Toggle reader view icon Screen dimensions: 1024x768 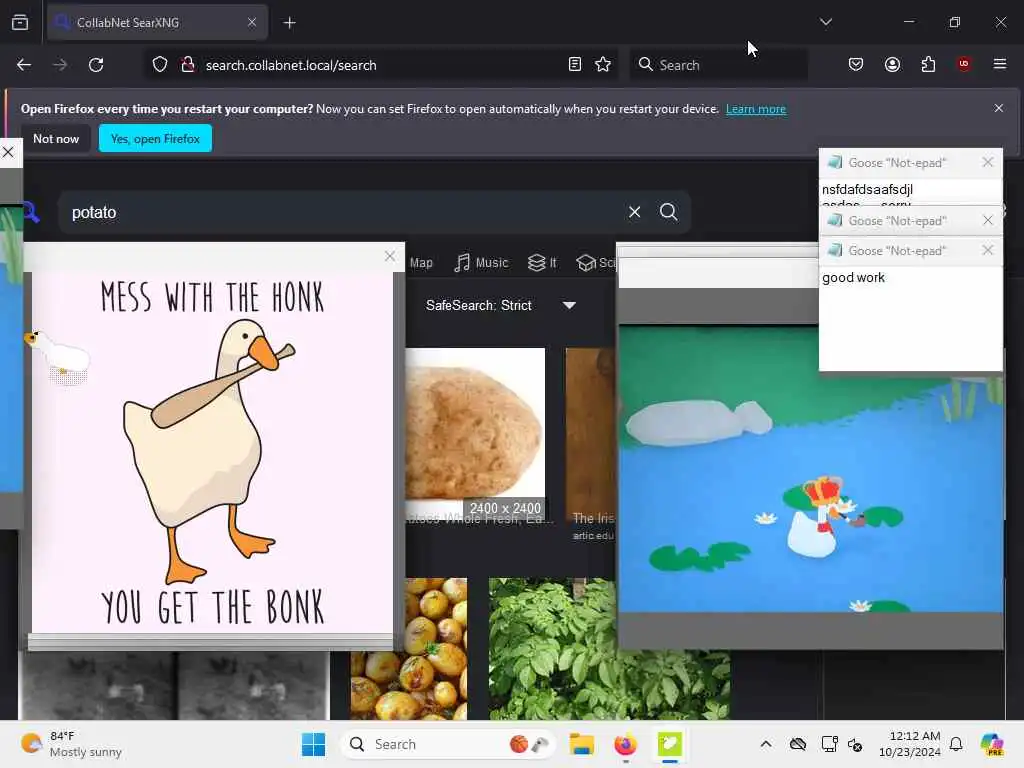pos(575,64)
